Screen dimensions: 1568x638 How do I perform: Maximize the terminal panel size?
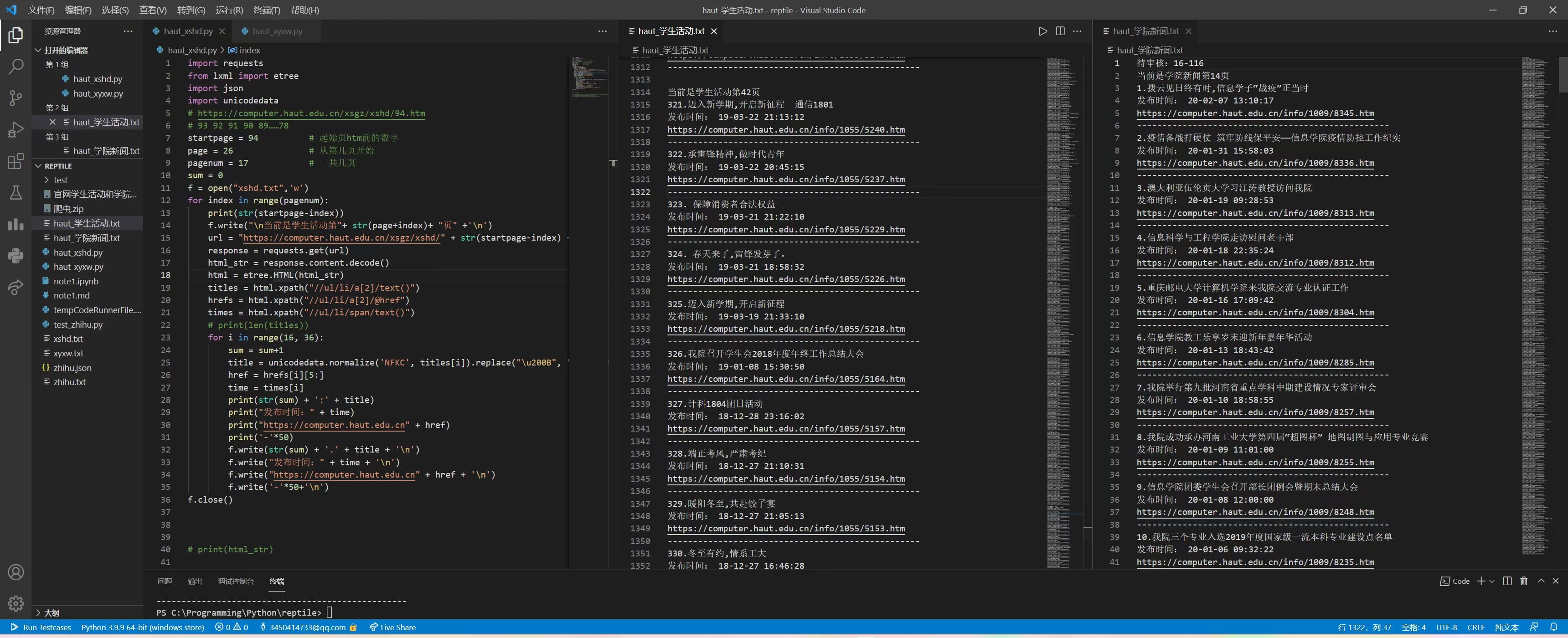click(x=1541, y=581)
